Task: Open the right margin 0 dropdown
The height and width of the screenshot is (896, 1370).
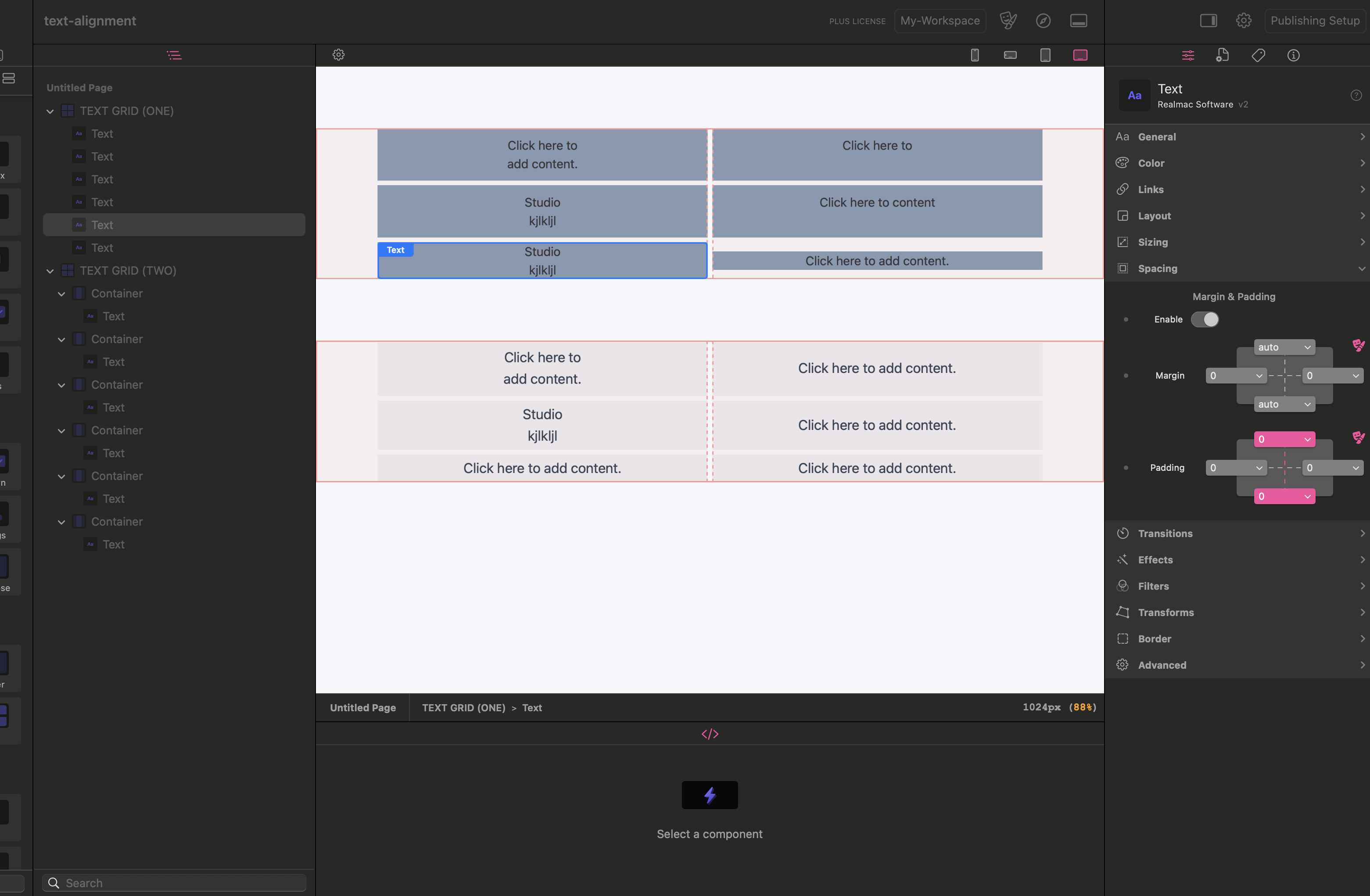Action: [1333, 376]
